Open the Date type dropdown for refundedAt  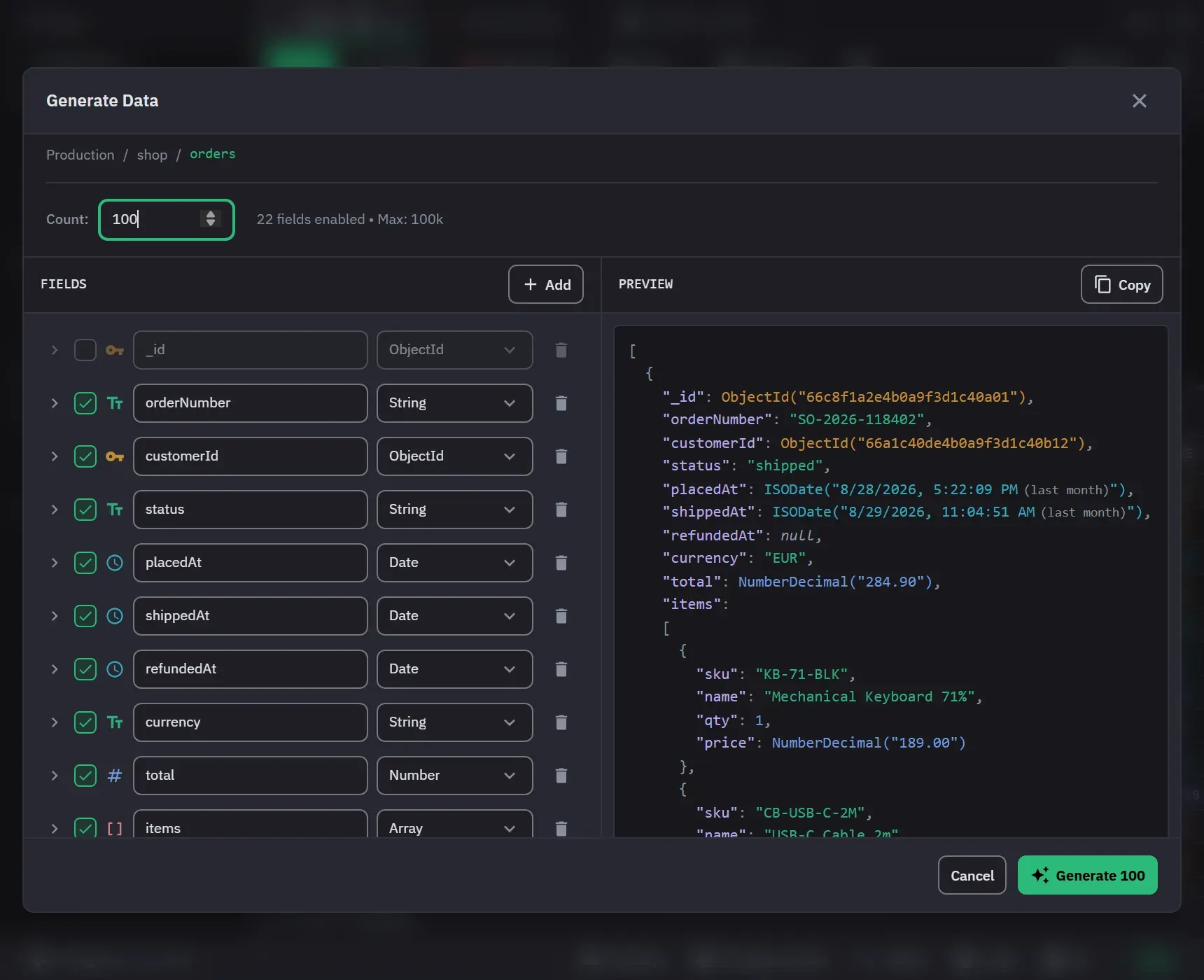tap(455, 669)
